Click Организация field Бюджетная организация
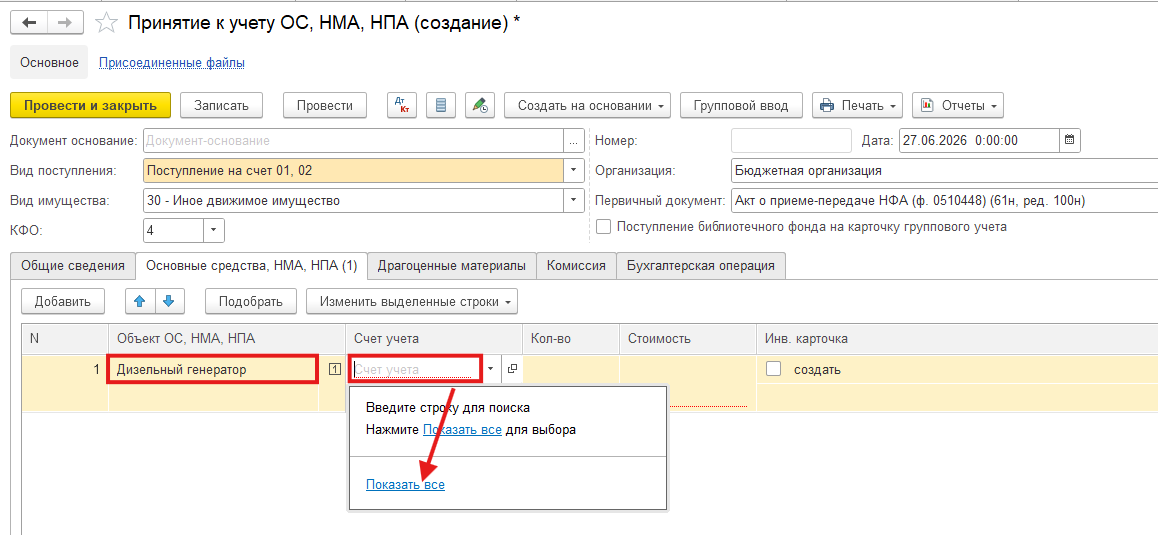The height and width of the screenshot is (535, 1158). pyautogui.click(x=944, y=171)
